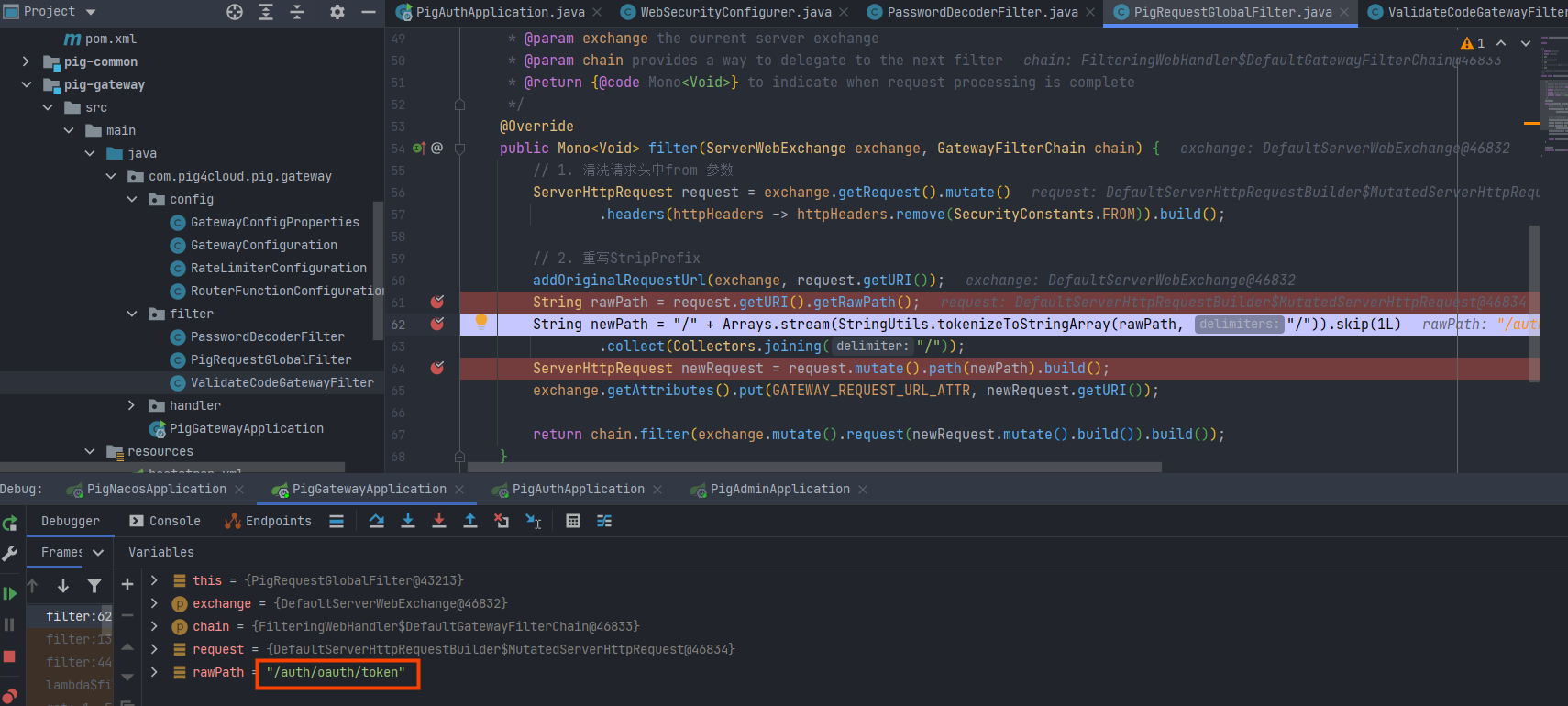This screenshot has width=1568, height=706.
Task: Open the PigAdminApplication debug tab
Action: point(780,490)
